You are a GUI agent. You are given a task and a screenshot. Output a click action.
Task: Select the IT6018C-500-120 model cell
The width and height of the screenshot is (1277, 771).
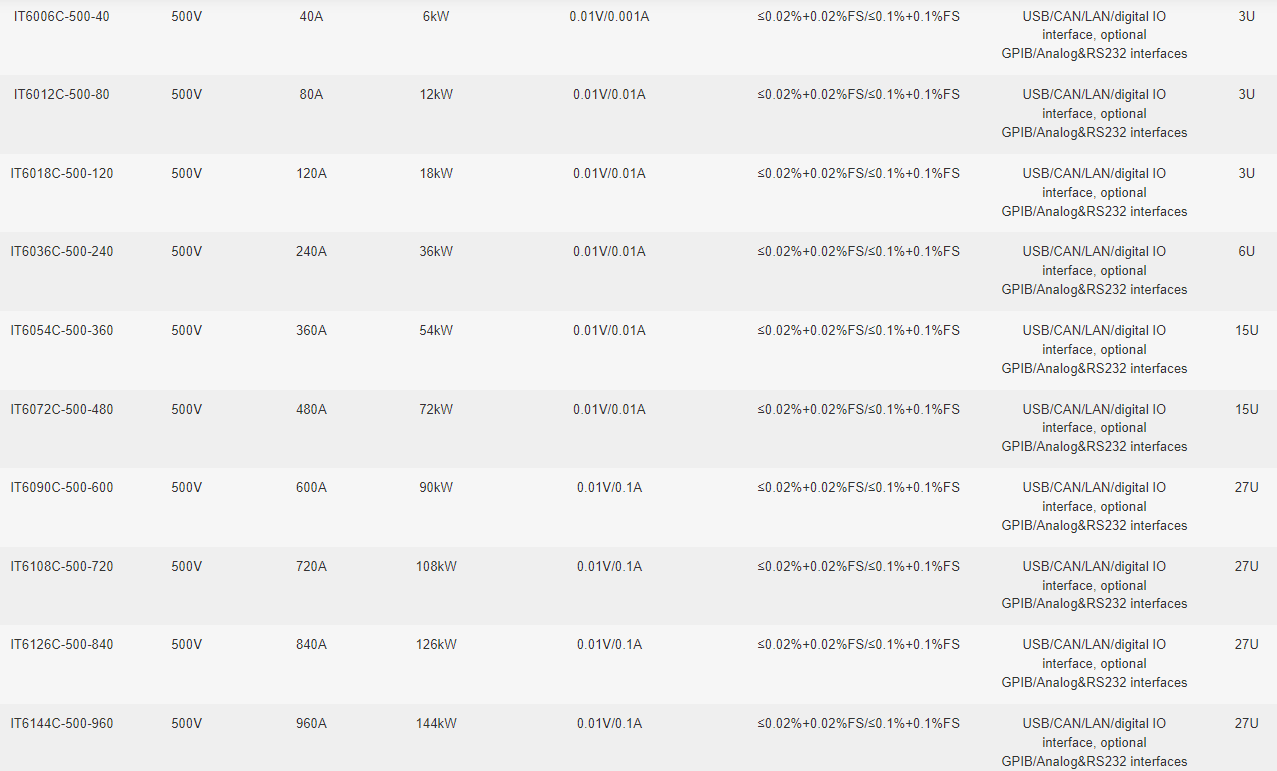pyautogui.click(x=61, y=174)
